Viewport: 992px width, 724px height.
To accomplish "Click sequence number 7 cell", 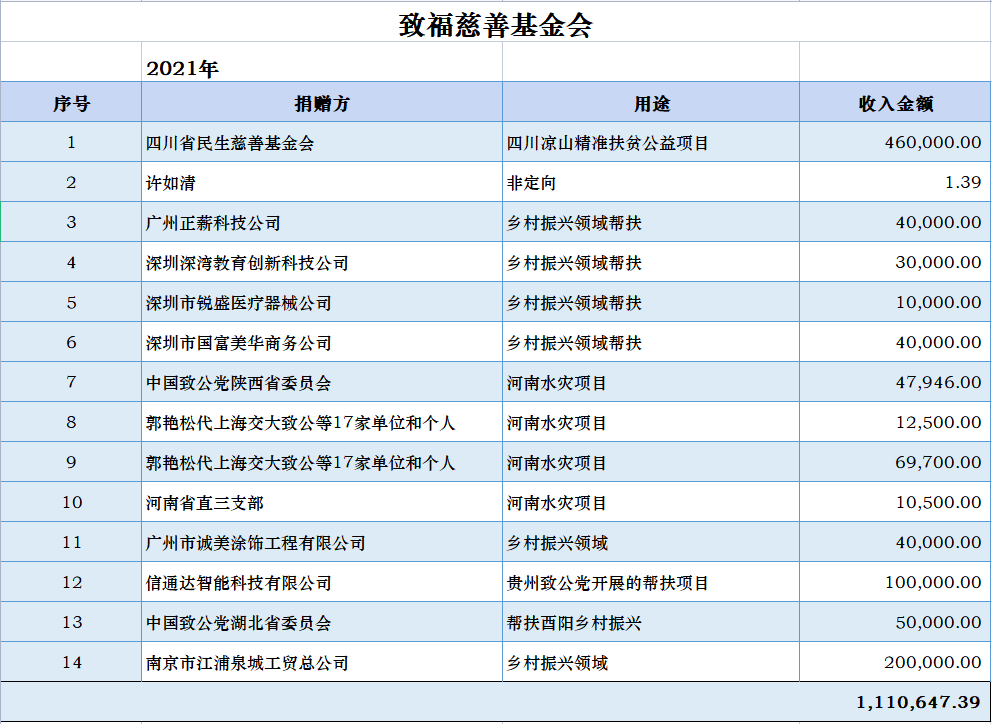I will pos(71,382).
